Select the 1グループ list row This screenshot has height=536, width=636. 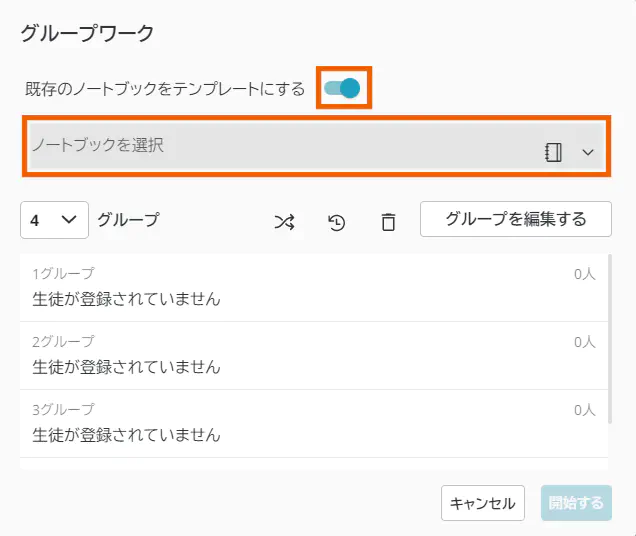[x=300, y=287]
